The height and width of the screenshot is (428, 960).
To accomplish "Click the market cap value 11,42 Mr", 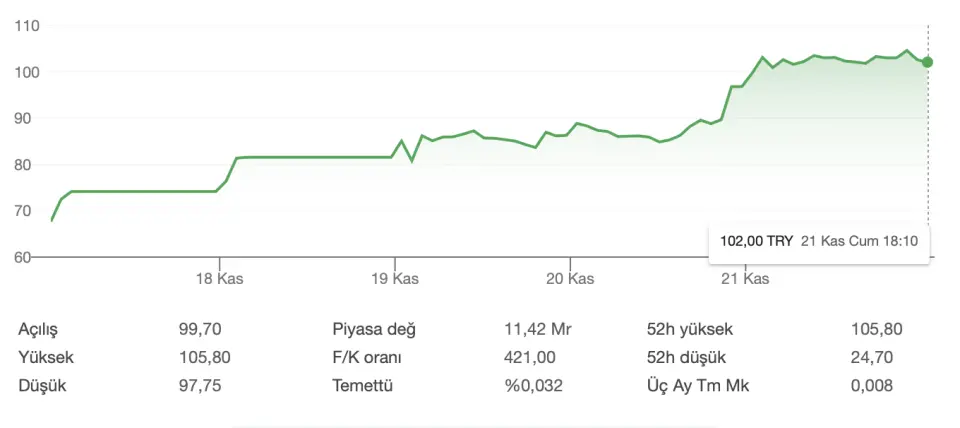I will click(538, 328).
